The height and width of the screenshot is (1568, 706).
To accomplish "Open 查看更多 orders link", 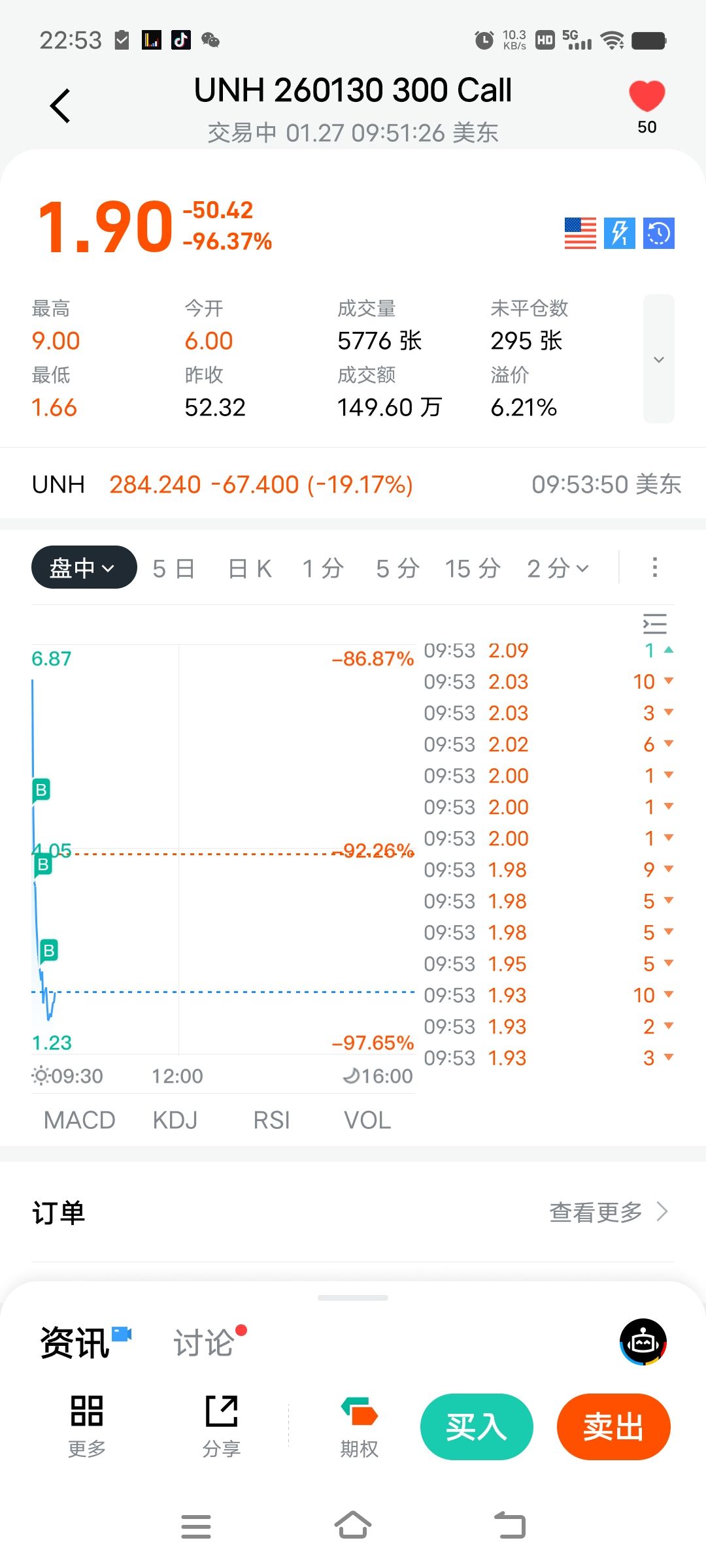I will tap(608, 1212).
